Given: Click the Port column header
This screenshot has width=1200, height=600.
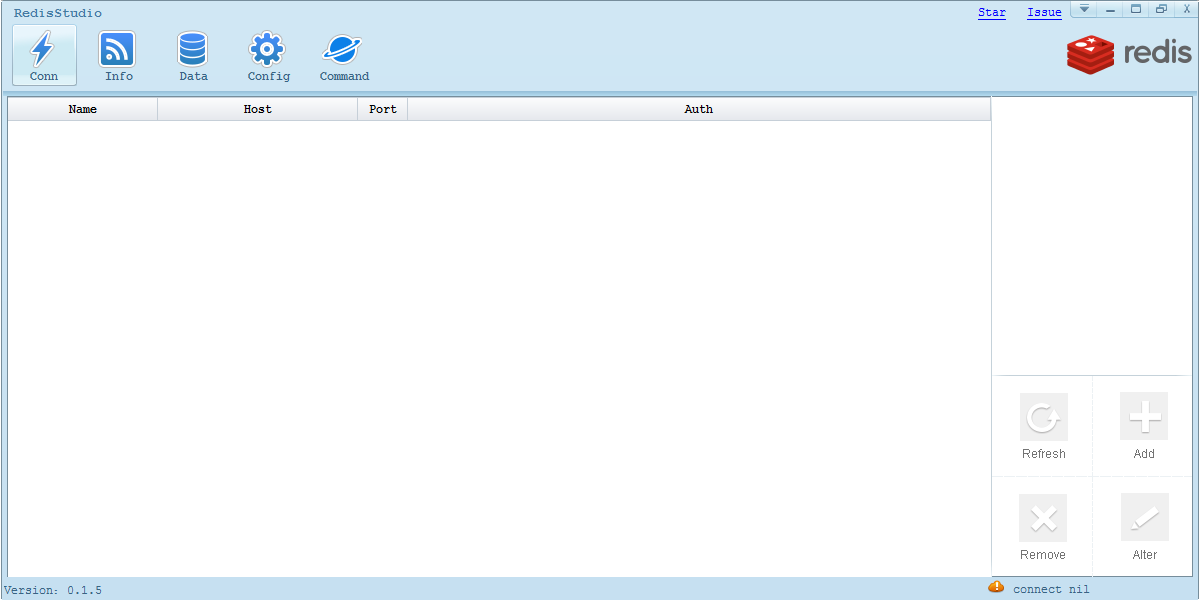Looking at the screenshot, I should [x=383, y=109].
